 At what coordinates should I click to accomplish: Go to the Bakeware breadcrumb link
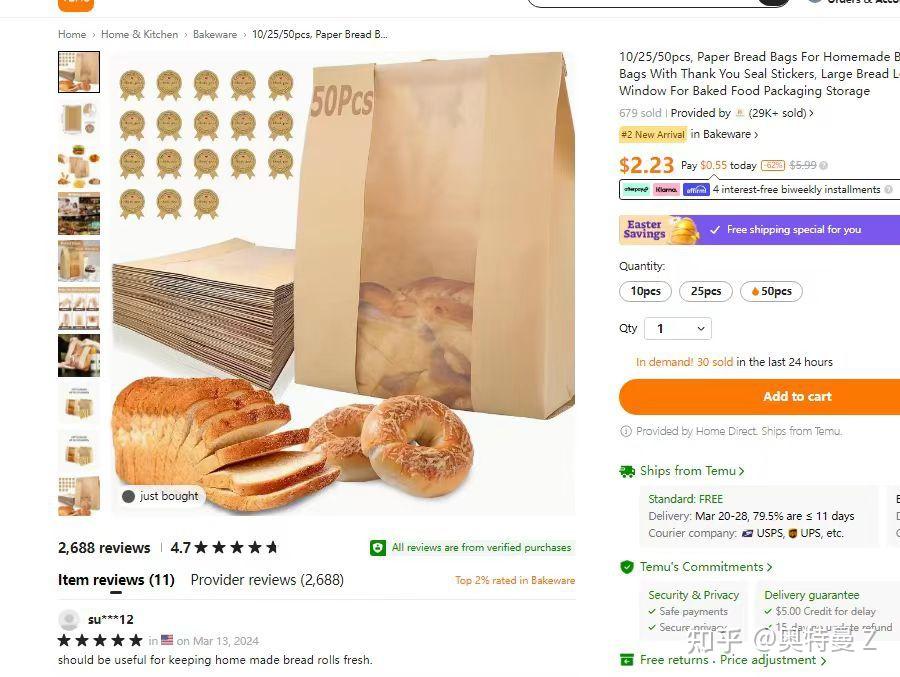(215, 34)
